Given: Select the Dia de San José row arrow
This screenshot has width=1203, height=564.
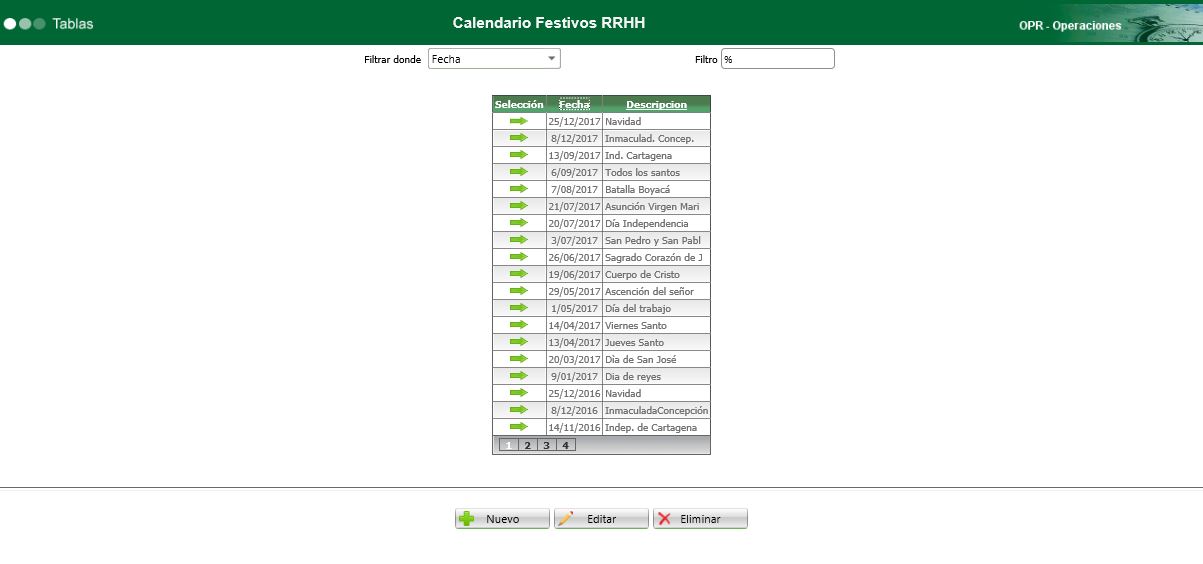Looking at the screenshot, I should click(518, 359).
